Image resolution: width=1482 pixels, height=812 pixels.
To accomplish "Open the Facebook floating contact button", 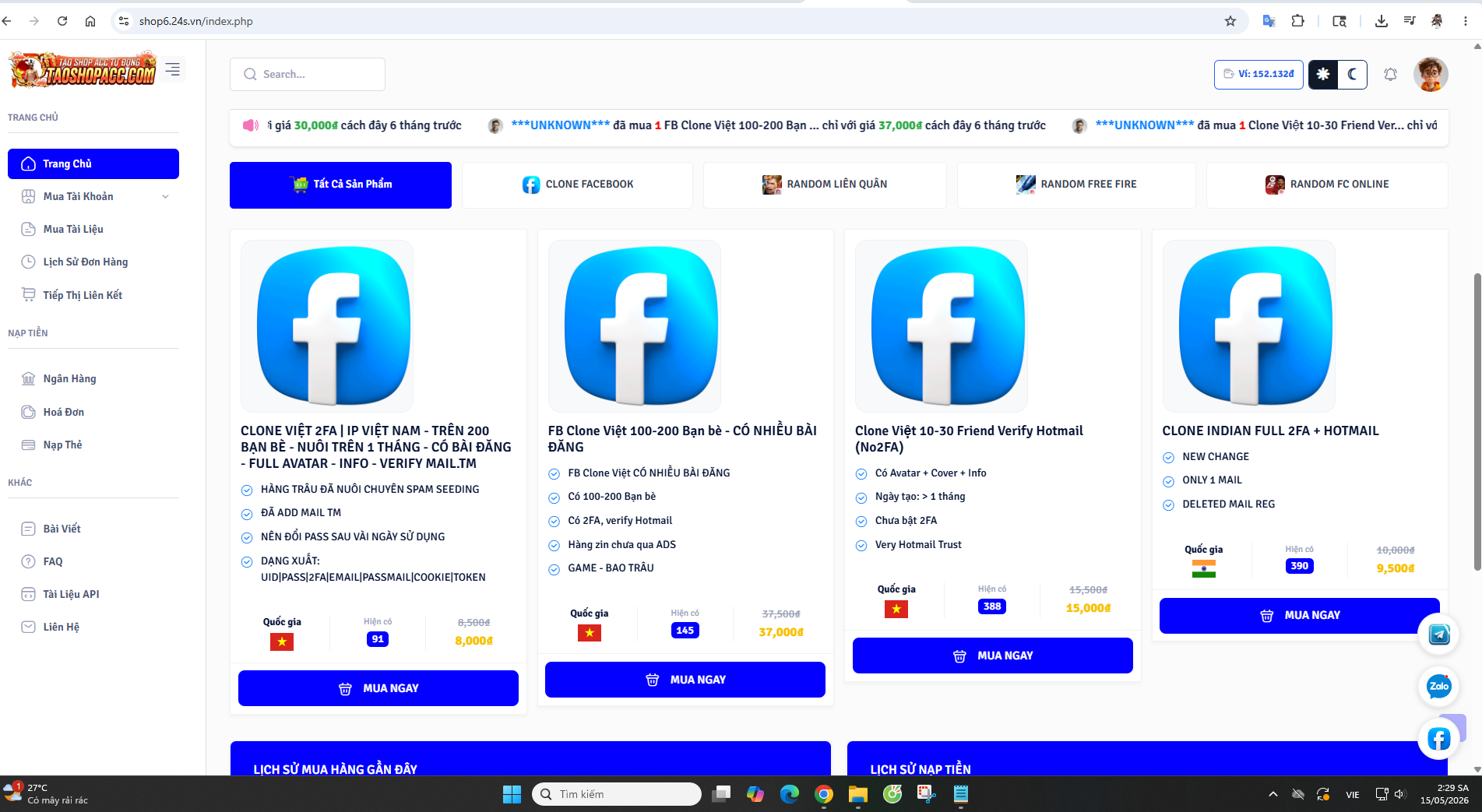I will tap(1438, 739).
